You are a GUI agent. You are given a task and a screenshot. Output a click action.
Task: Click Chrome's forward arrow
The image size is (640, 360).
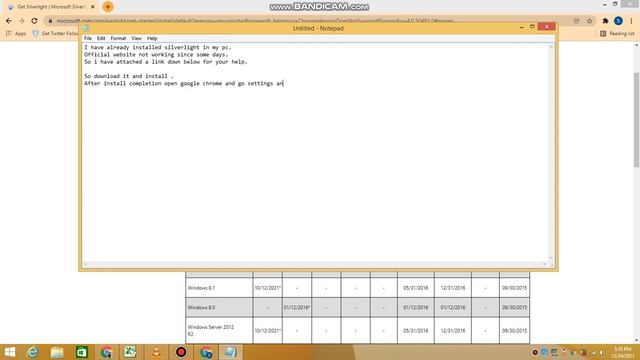(22, 21)
